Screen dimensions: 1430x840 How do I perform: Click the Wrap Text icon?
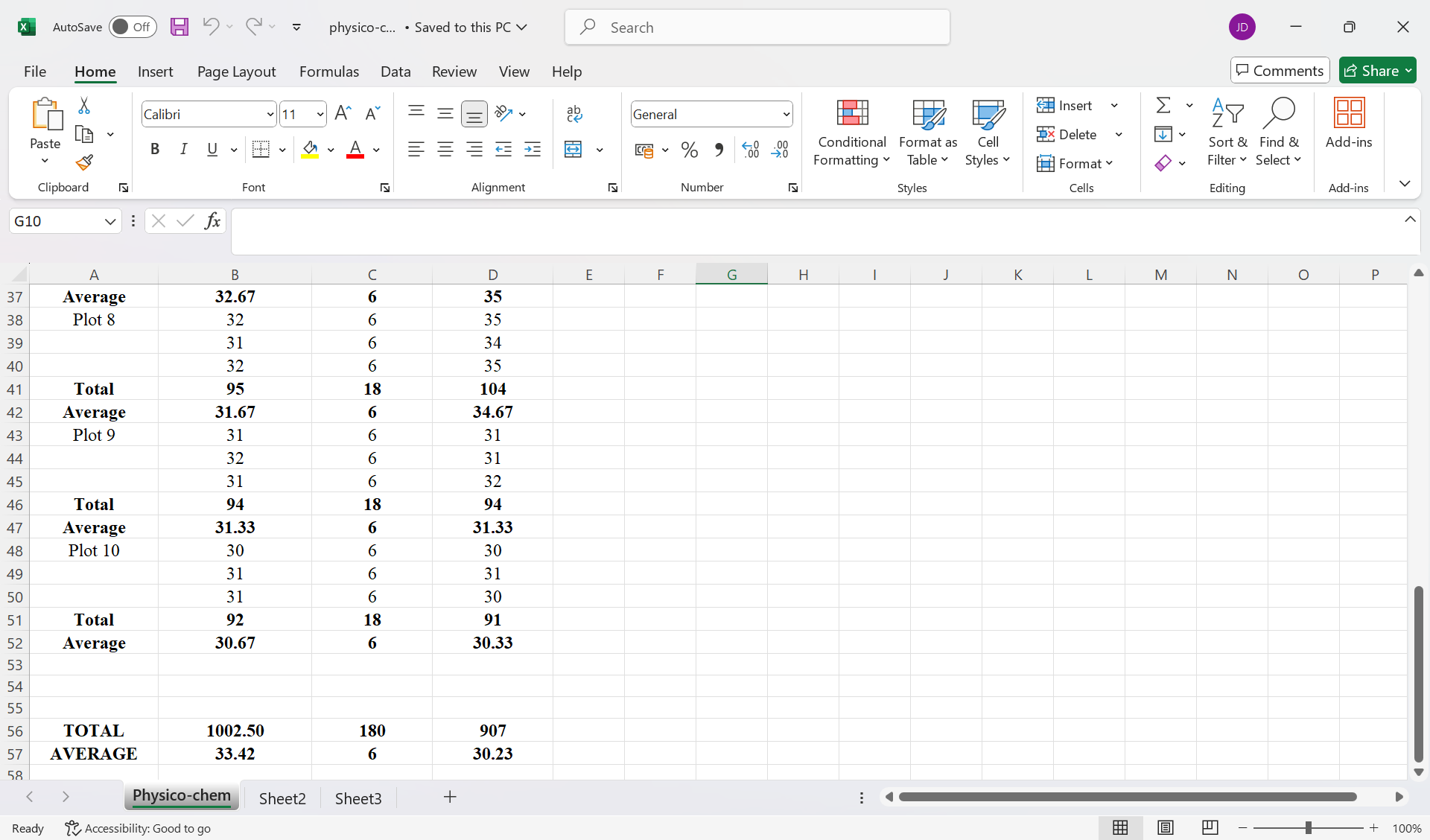click(574, 114)
